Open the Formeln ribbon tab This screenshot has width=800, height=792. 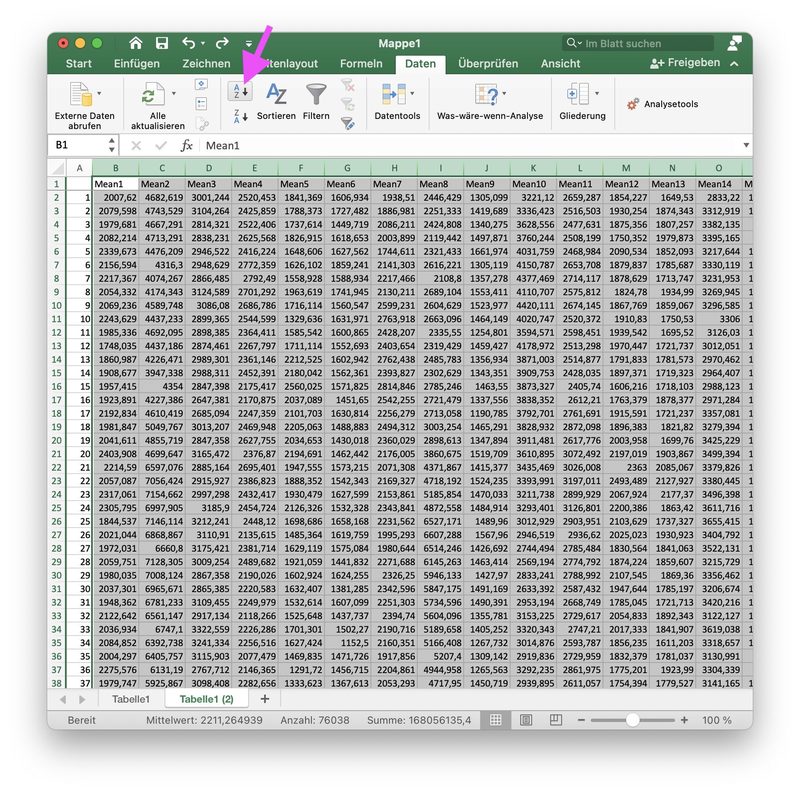[x=361, y=64]
